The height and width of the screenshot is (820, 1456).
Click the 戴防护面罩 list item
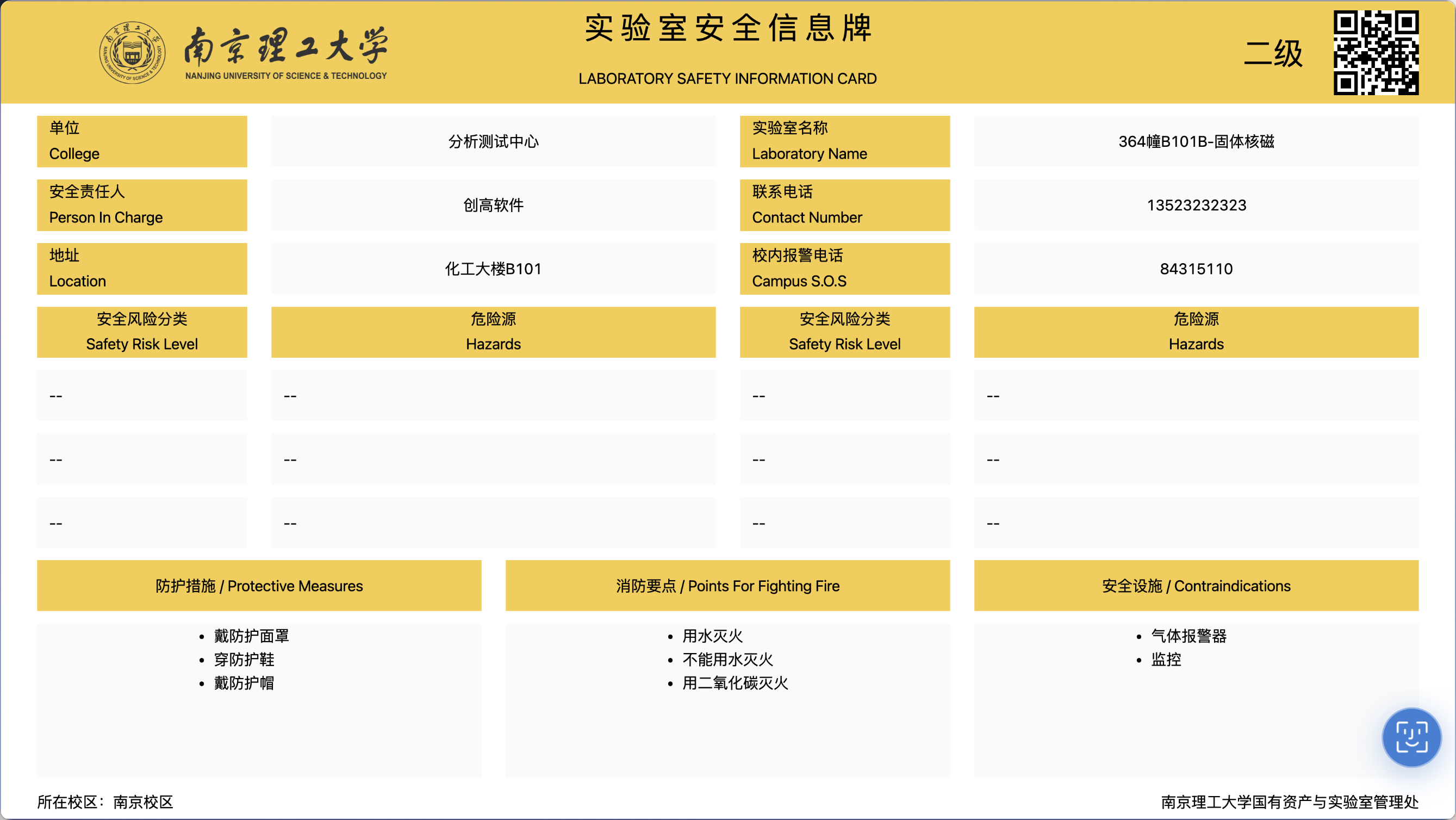(251, 636)
